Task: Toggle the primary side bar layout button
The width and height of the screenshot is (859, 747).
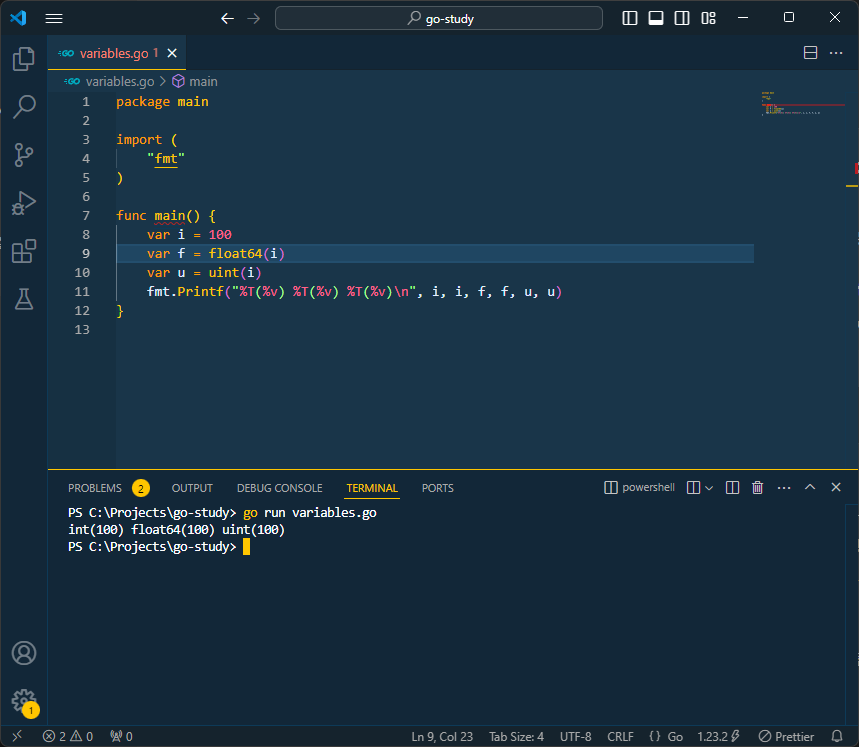Action: pos(630,18)
